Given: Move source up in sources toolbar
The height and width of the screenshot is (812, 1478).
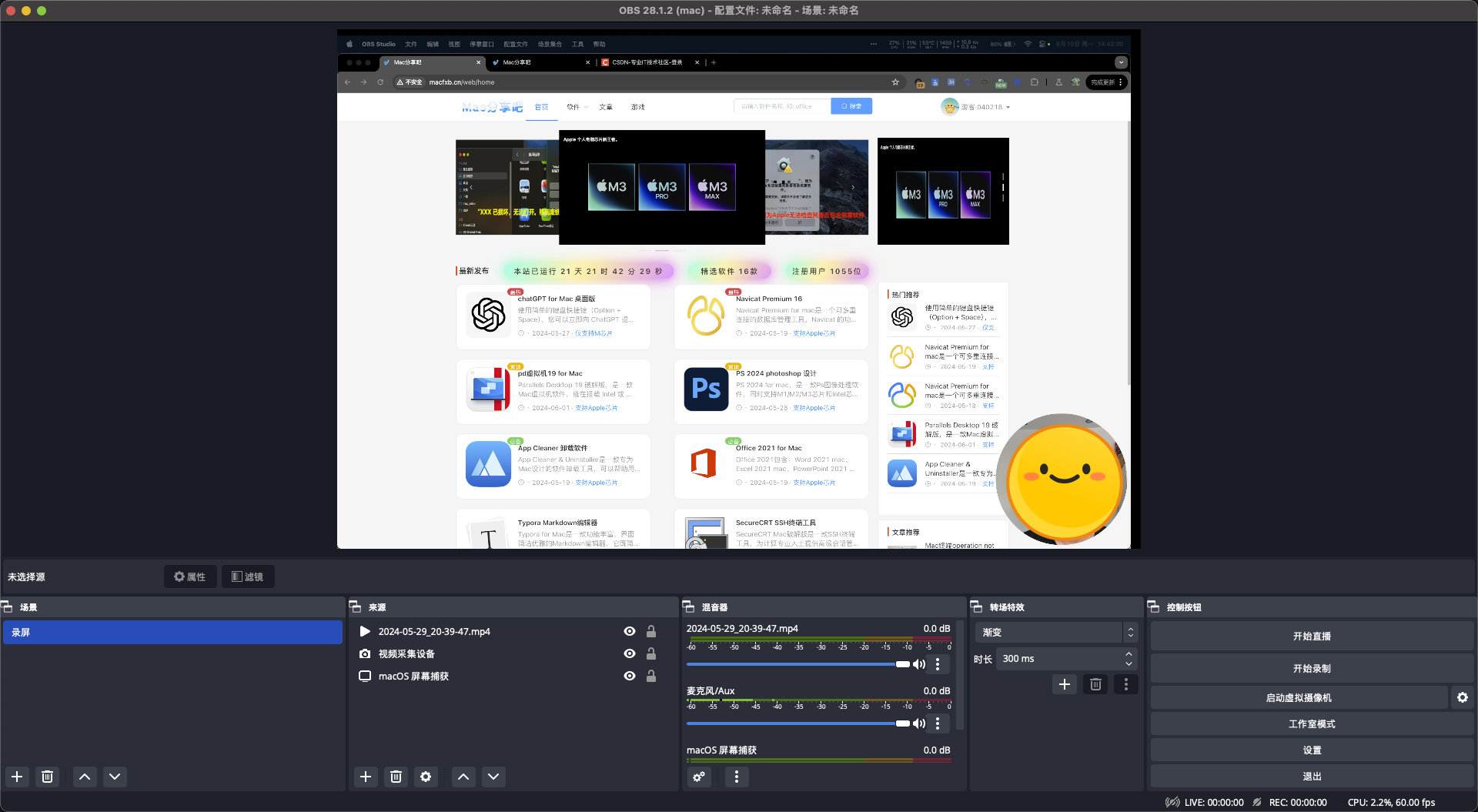Looking at the screenshot, I should (463, 777).
